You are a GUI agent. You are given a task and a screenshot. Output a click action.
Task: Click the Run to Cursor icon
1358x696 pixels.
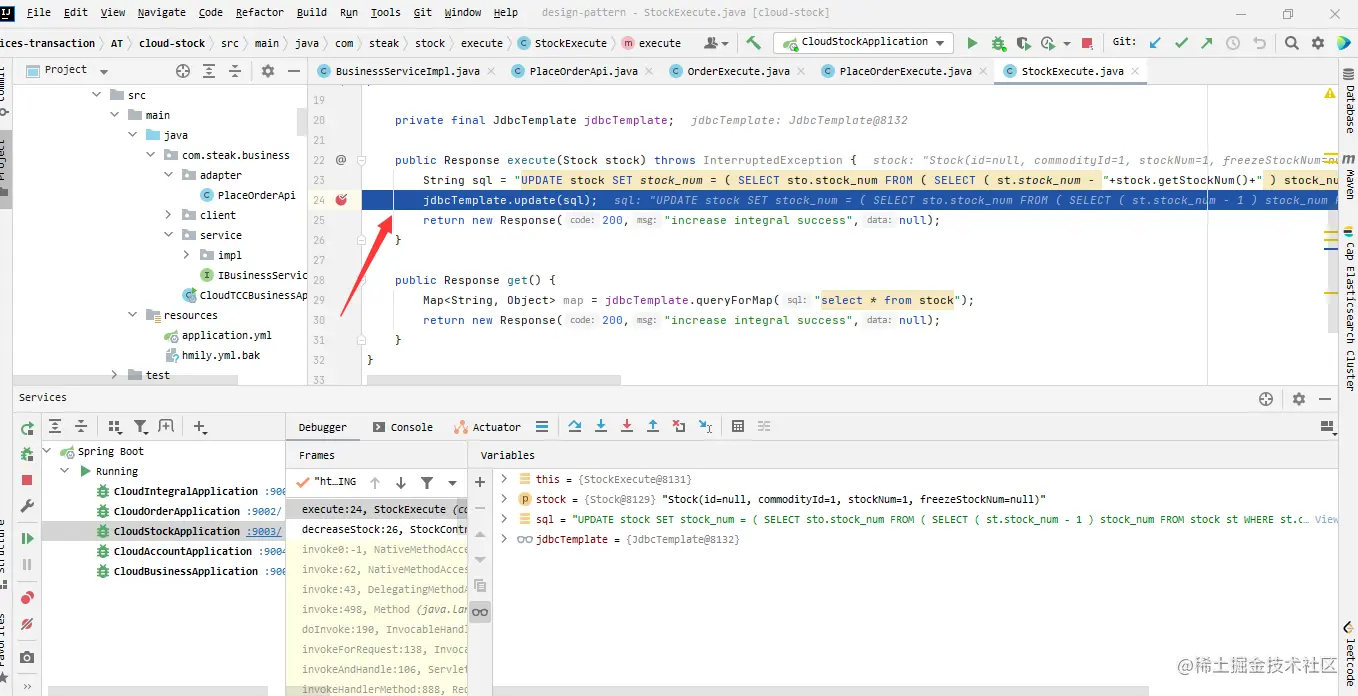point(706,426)
